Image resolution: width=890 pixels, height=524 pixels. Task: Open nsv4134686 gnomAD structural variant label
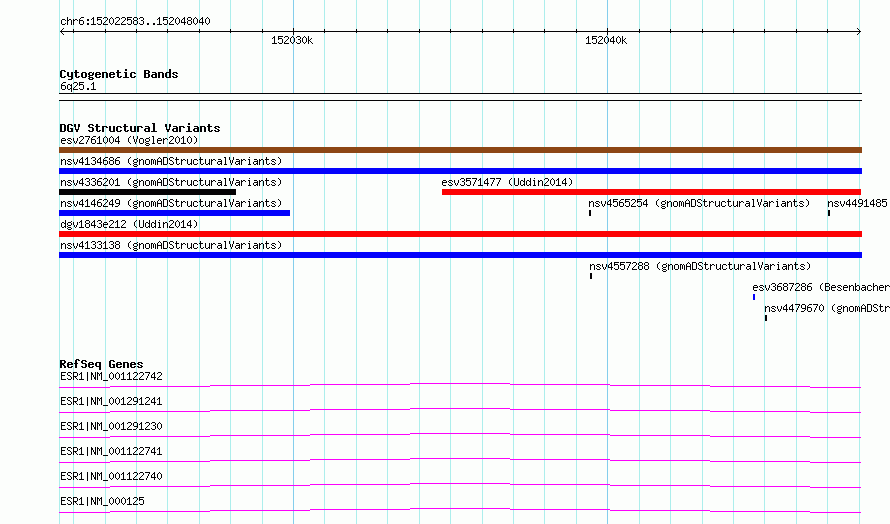click(171, 161)
